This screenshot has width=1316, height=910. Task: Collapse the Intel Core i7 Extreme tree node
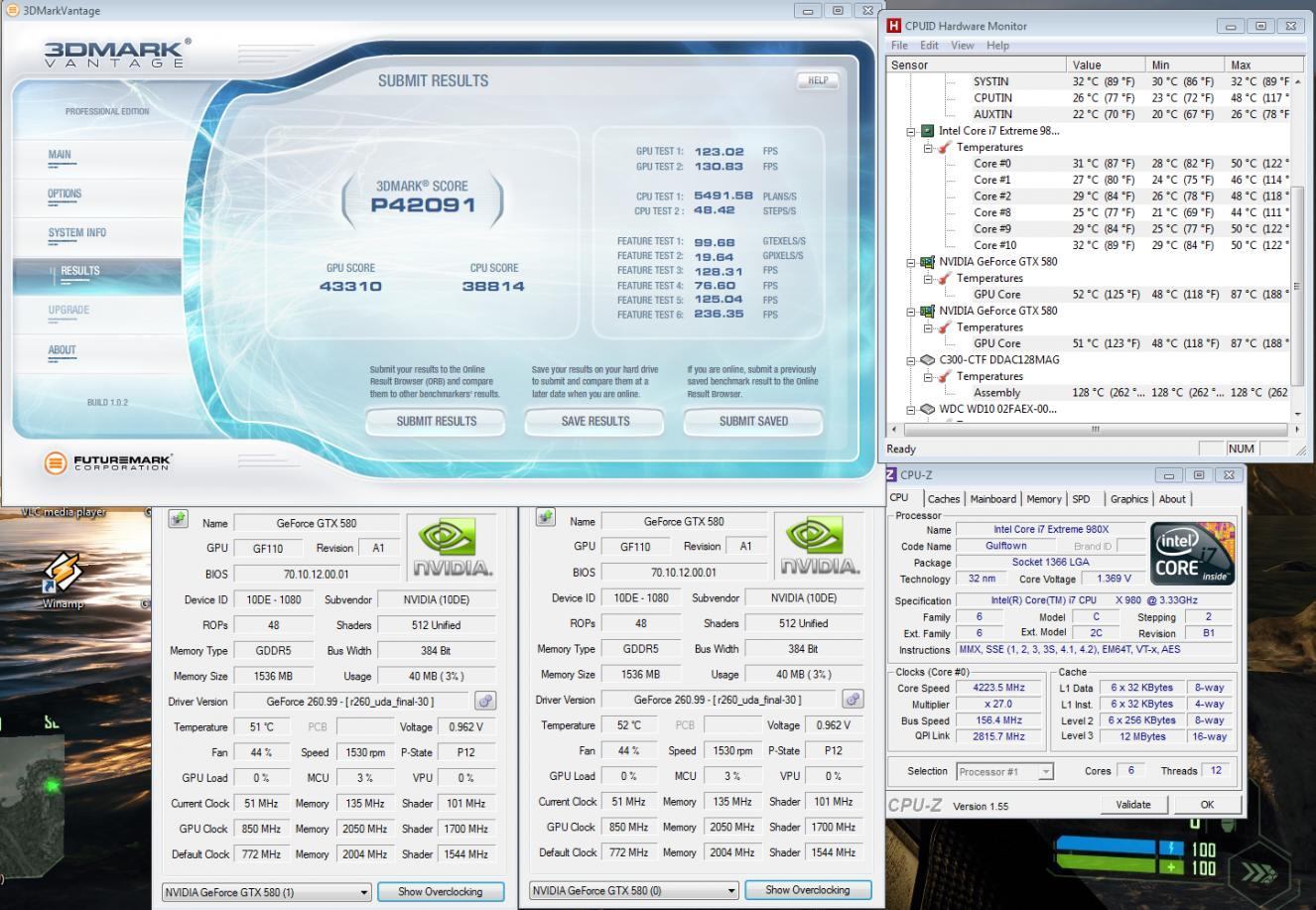[911, 131]
